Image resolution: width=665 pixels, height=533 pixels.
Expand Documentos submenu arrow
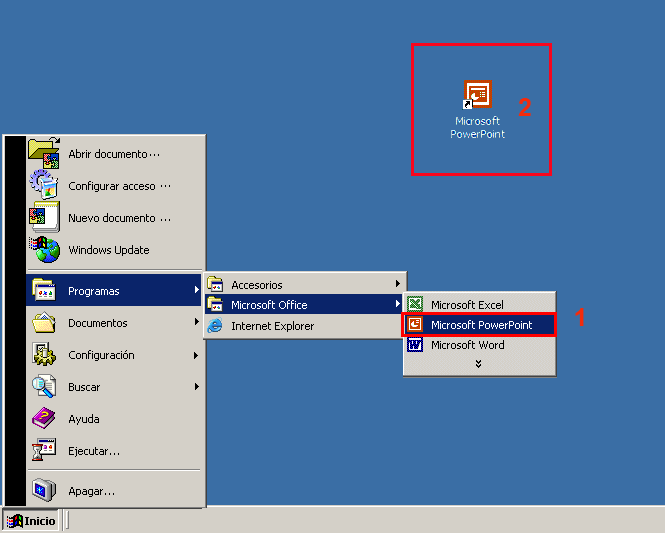coord(196,322)
